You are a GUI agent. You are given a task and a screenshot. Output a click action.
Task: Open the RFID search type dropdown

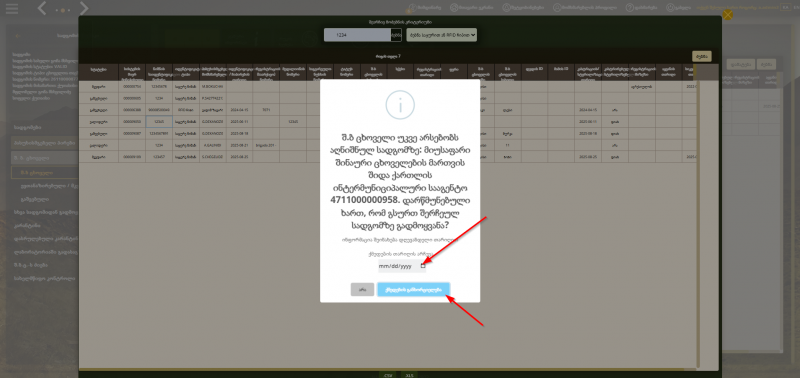click(442, 35)
